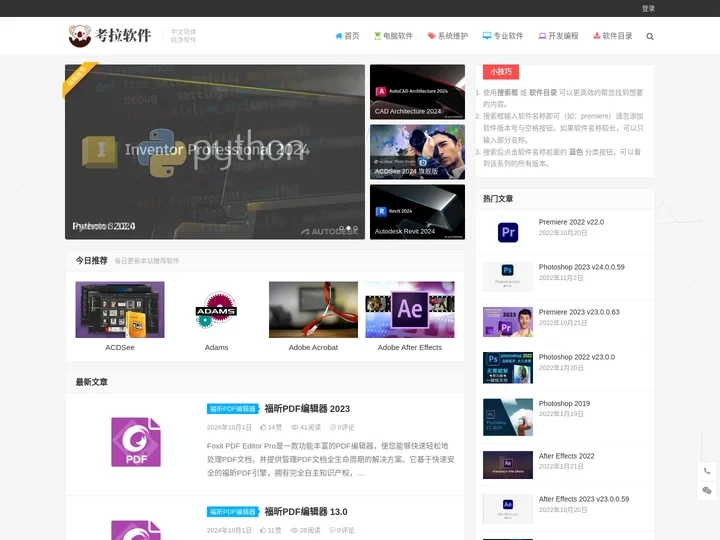Screen dimensions: 720x540
Task: Open CAD Architecture 2024 thumbnail
Action: 417,92
